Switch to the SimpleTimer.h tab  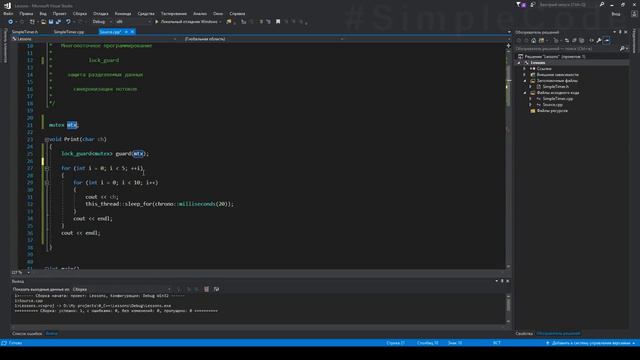[x=25, y=32]
